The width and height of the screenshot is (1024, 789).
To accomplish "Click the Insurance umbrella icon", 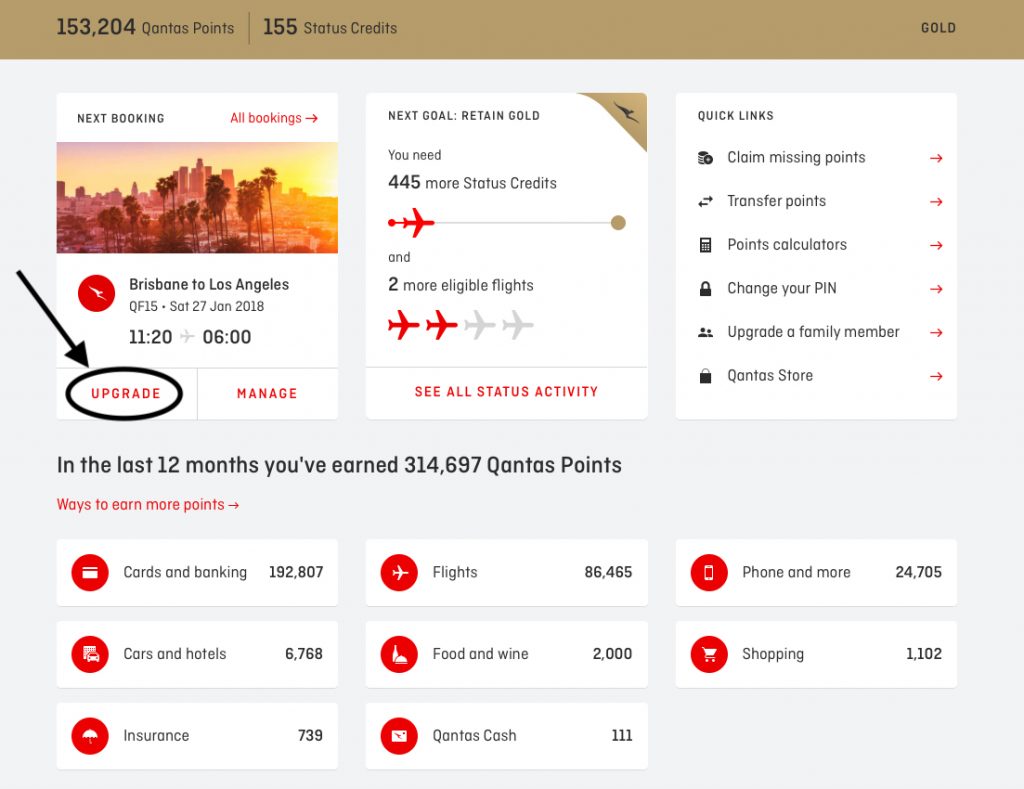I will (x=90, y=736).
